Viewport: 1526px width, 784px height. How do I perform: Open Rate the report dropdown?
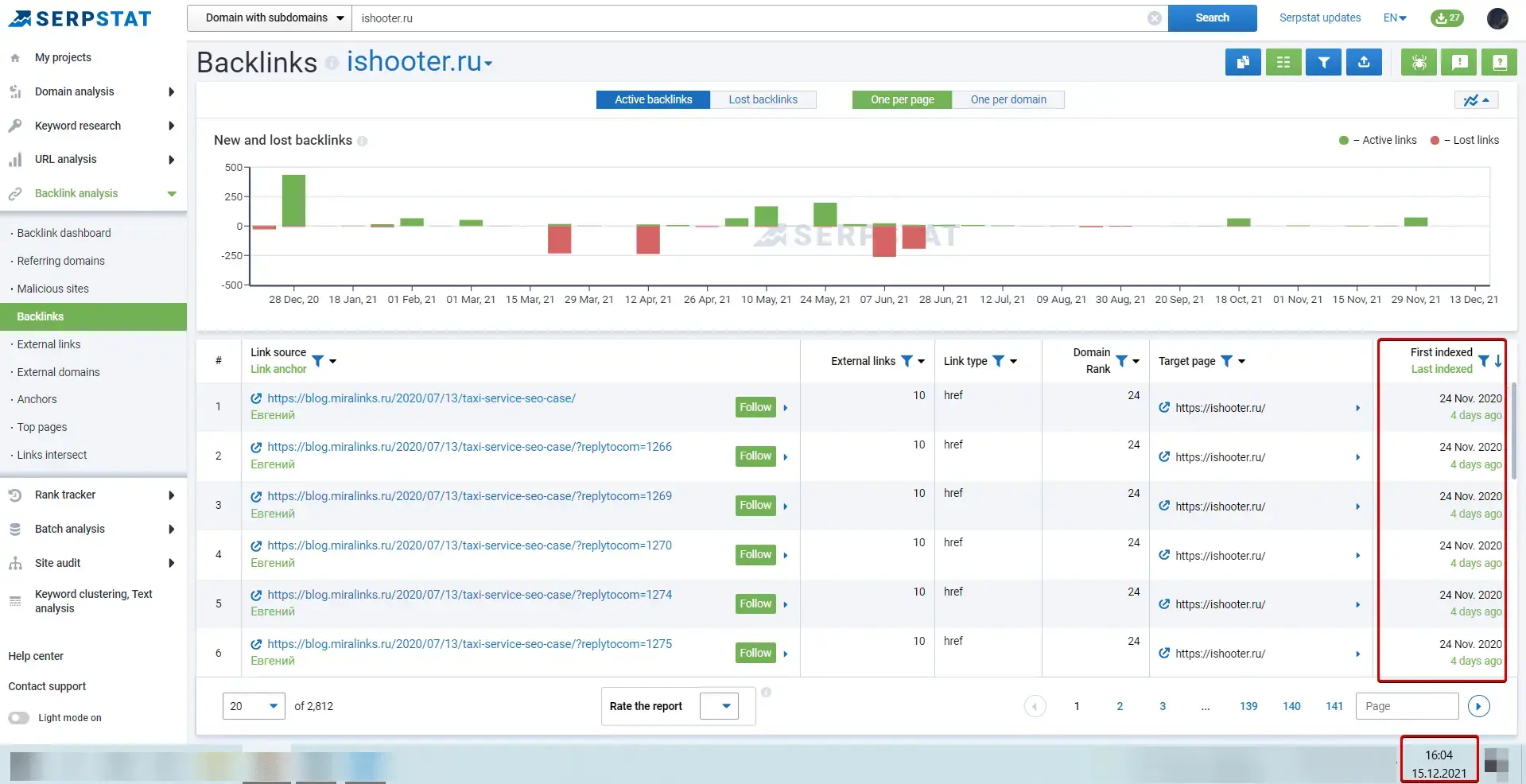coord(719,706)
